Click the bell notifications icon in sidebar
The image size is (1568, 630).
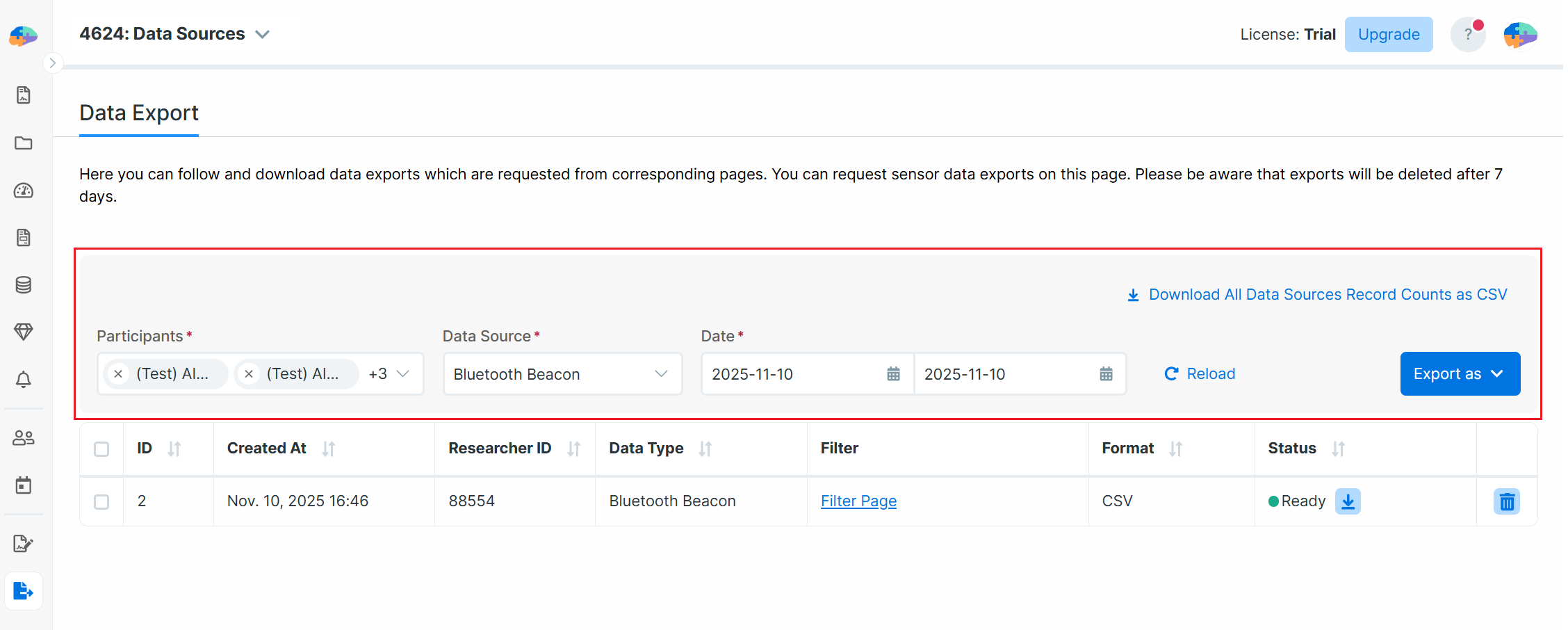click(24, 380)
